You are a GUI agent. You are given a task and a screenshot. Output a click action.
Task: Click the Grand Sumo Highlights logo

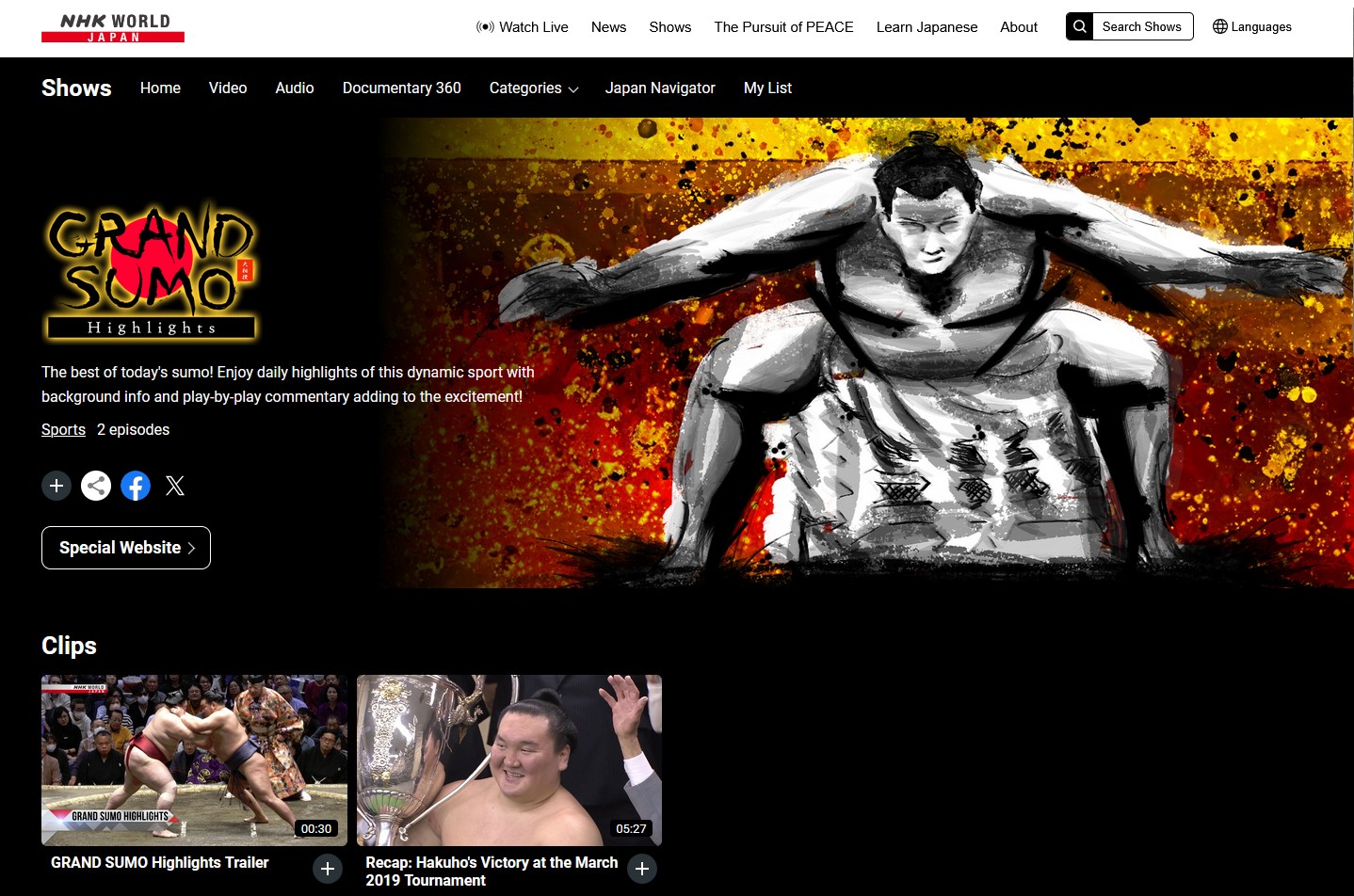point(151,271)
